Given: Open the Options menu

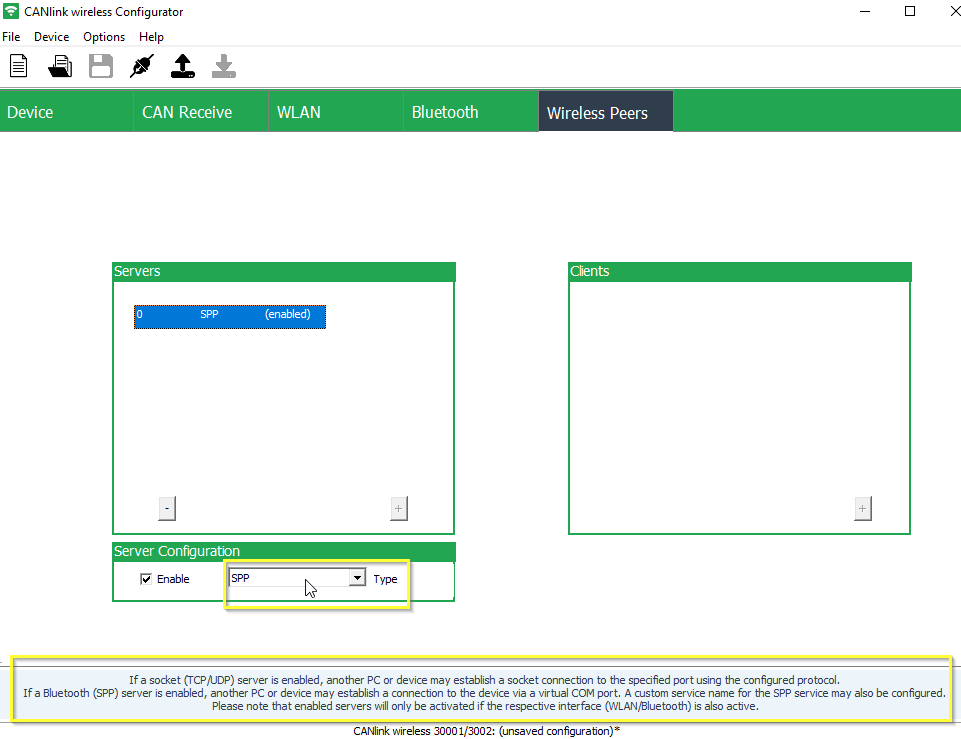Looking at the screenshot, I should 104,36.
